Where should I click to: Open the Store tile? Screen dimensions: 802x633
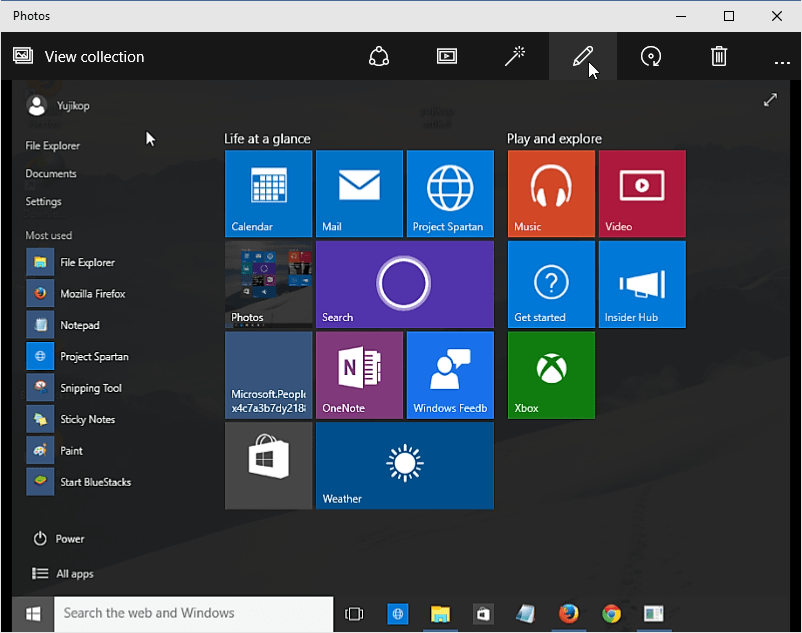[x=269, y=466]
